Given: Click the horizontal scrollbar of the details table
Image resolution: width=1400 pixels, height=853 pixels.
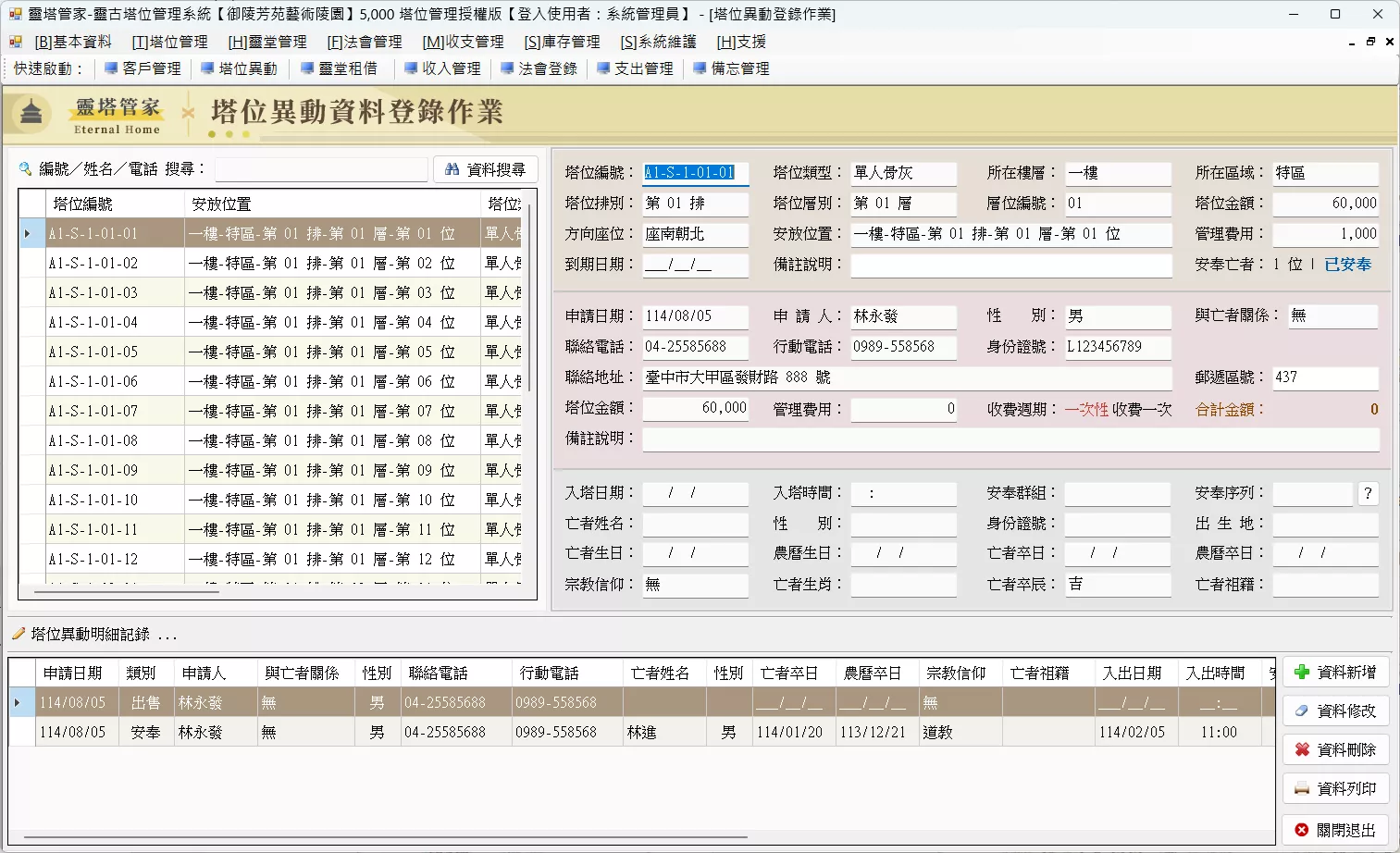Looking at the screenshot, I should [386, 837].
